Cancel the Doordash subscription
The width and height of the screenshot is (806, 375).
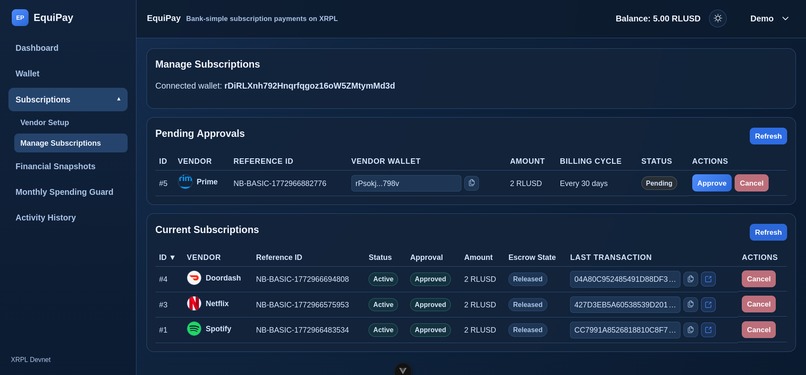(758, 279)
